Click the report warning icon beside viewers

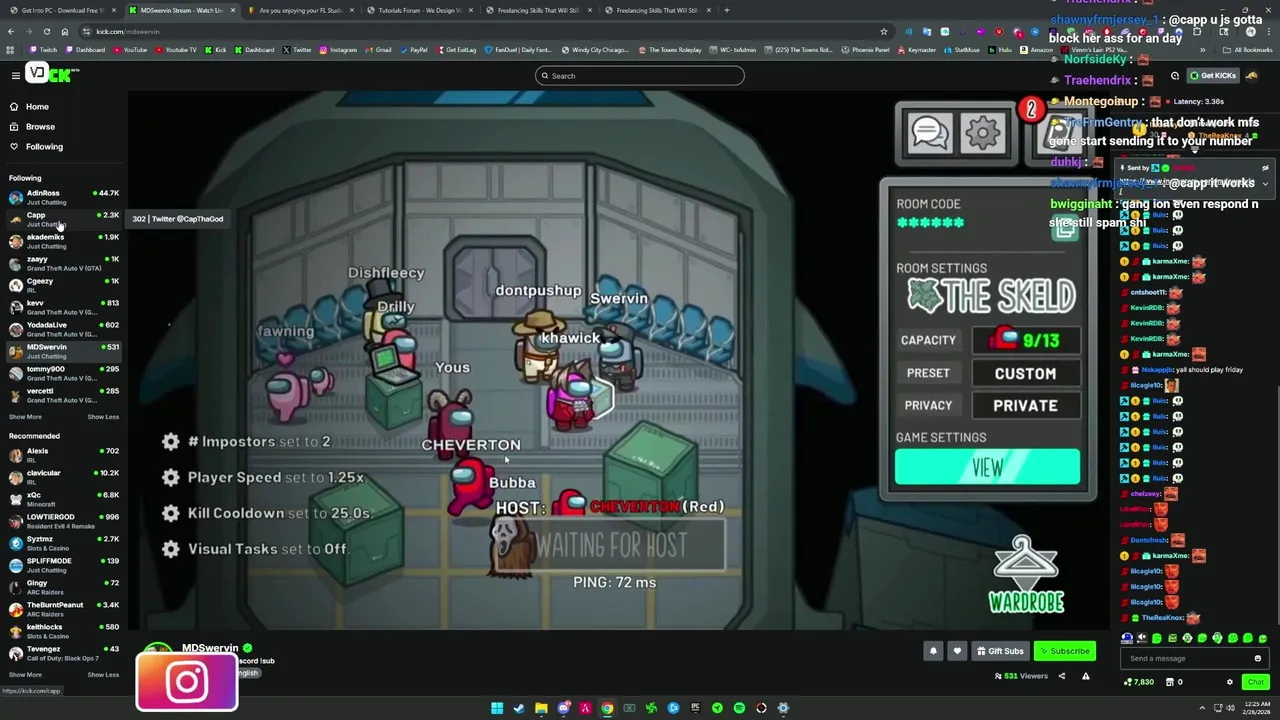(x=1085, y=676)
